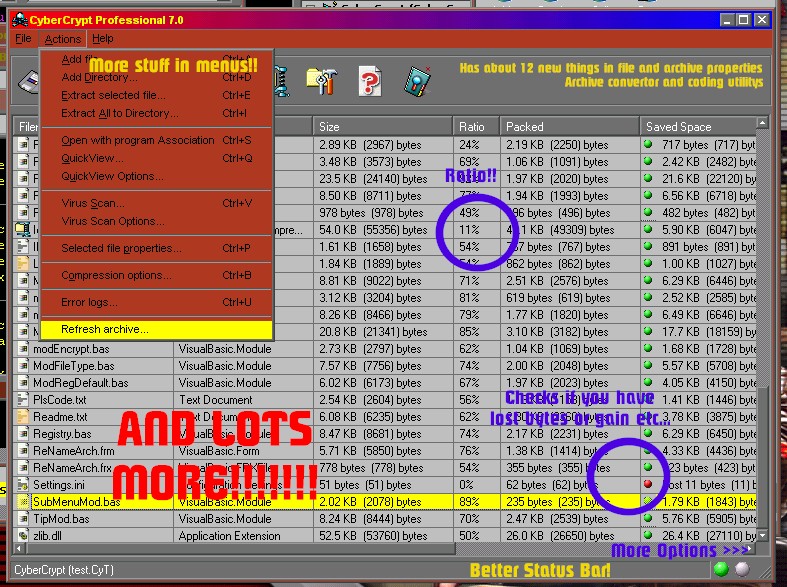Start Virus Scan... from Actions menu
The height and width of the screenshot is (587, 787).
(156, 203)
